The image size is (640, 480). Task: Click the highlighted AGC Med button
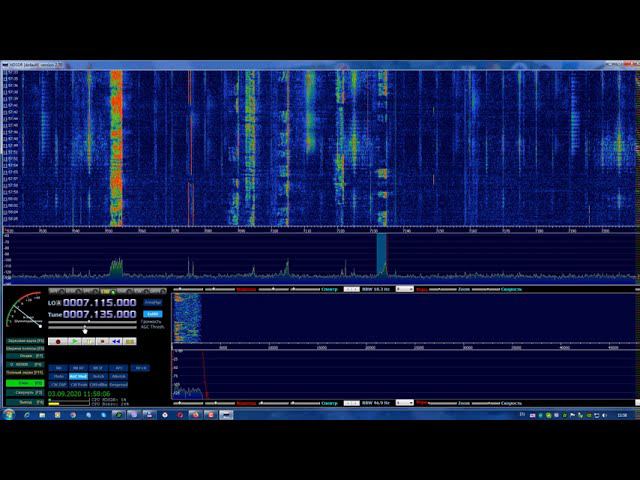click(78, 376)
